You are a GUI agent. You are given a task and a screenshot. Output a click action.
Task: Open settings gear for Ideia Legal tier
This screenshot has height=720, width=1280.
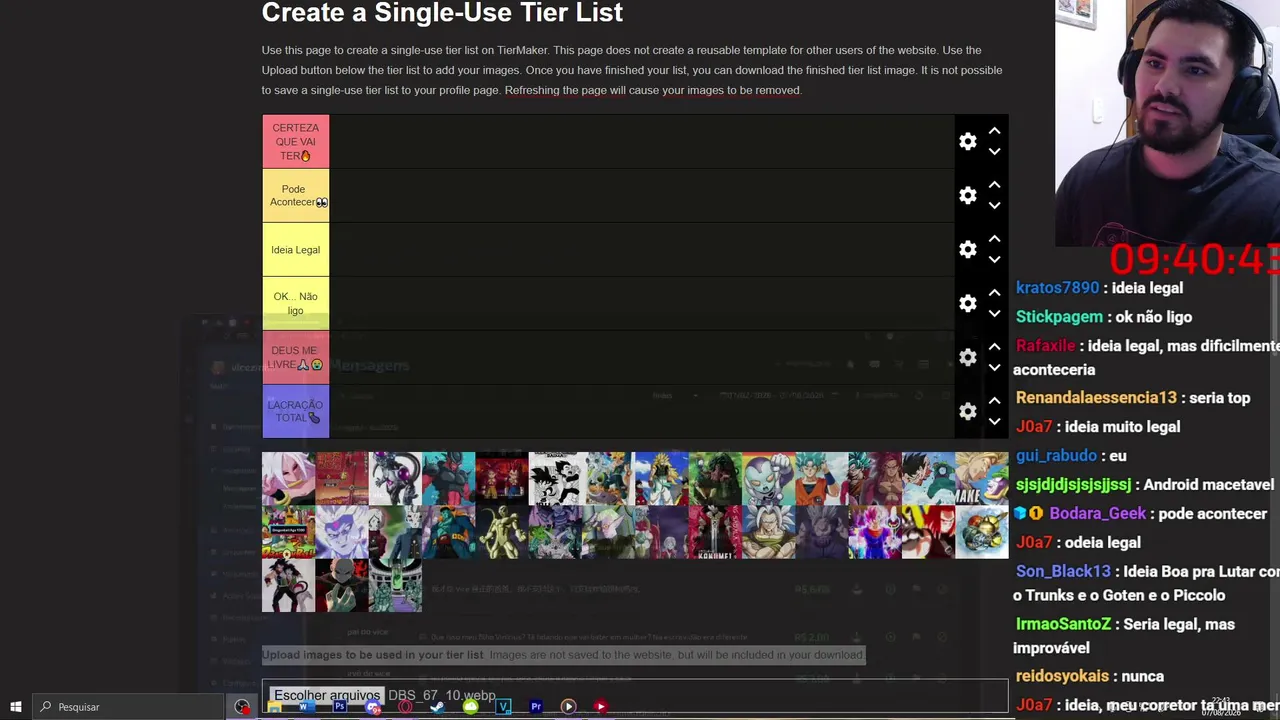click(967, 250)
